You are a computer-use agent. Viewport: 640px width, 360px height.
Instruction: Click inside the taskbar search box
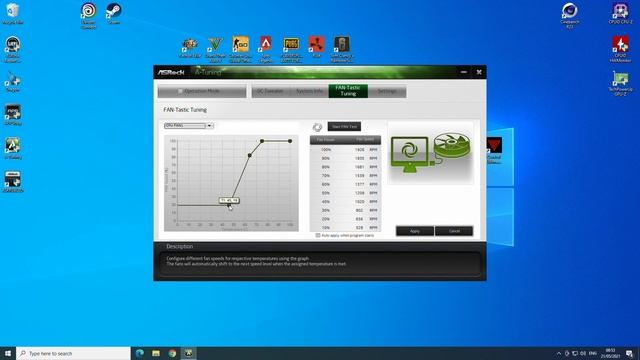click(x=73, y=353)
